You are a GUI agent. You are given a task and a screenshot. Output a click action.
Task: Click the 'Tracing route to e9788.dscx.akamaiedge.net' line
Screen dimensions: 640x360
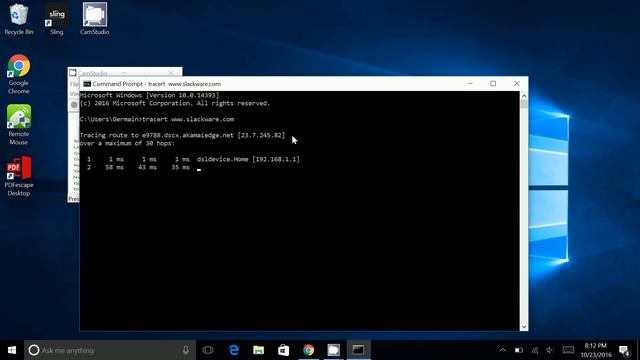[x=182, y=135]
